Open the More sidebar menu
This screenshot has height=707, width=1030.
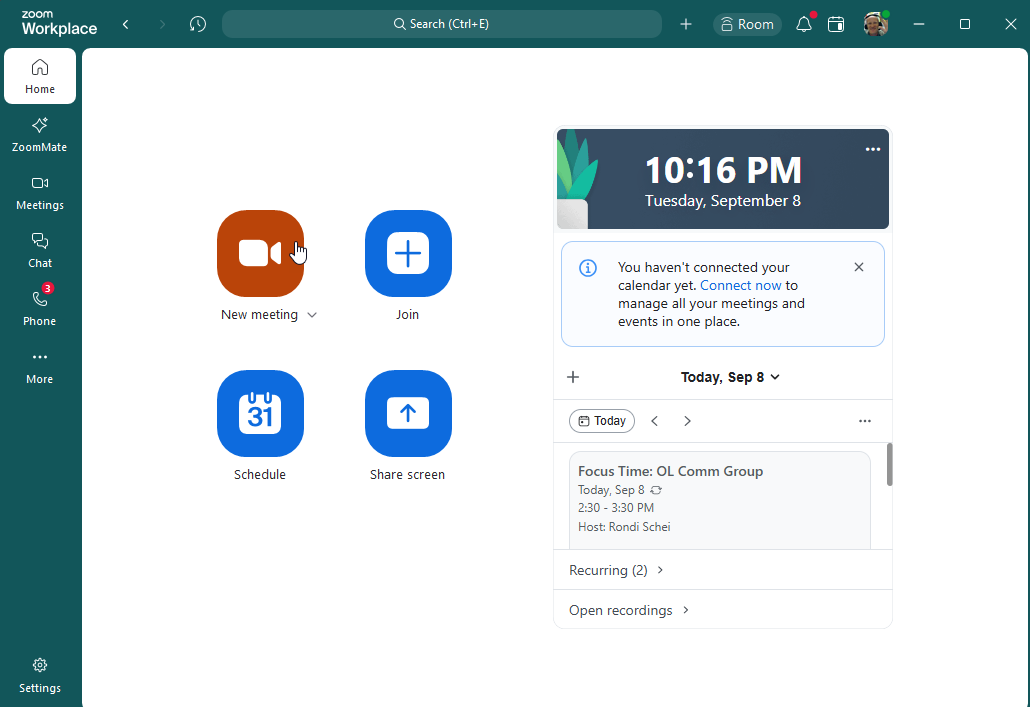pyautogui.click(x=40, y=367)
